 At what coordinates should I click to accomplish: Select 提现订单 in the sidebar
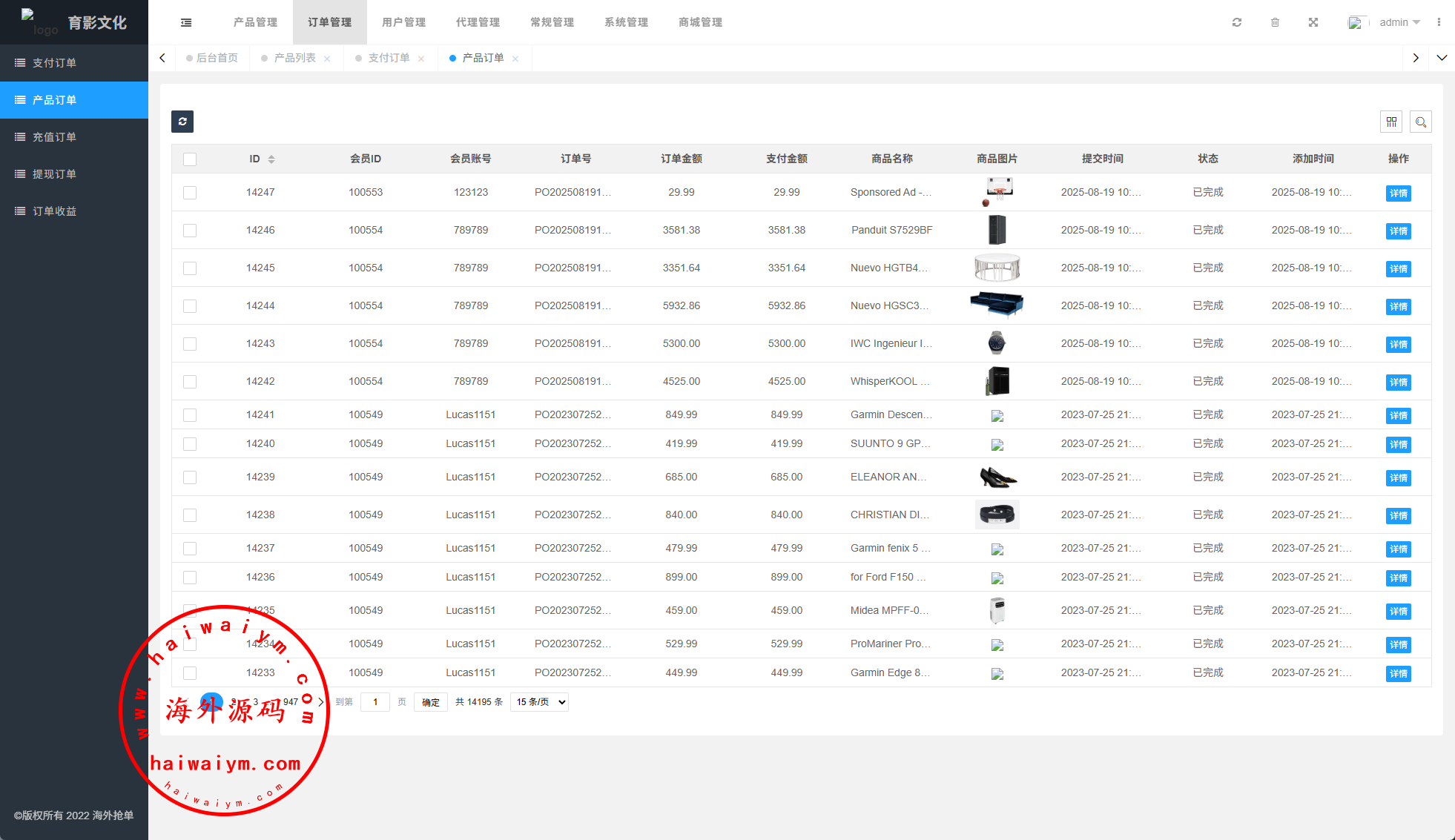coord(54,174)
